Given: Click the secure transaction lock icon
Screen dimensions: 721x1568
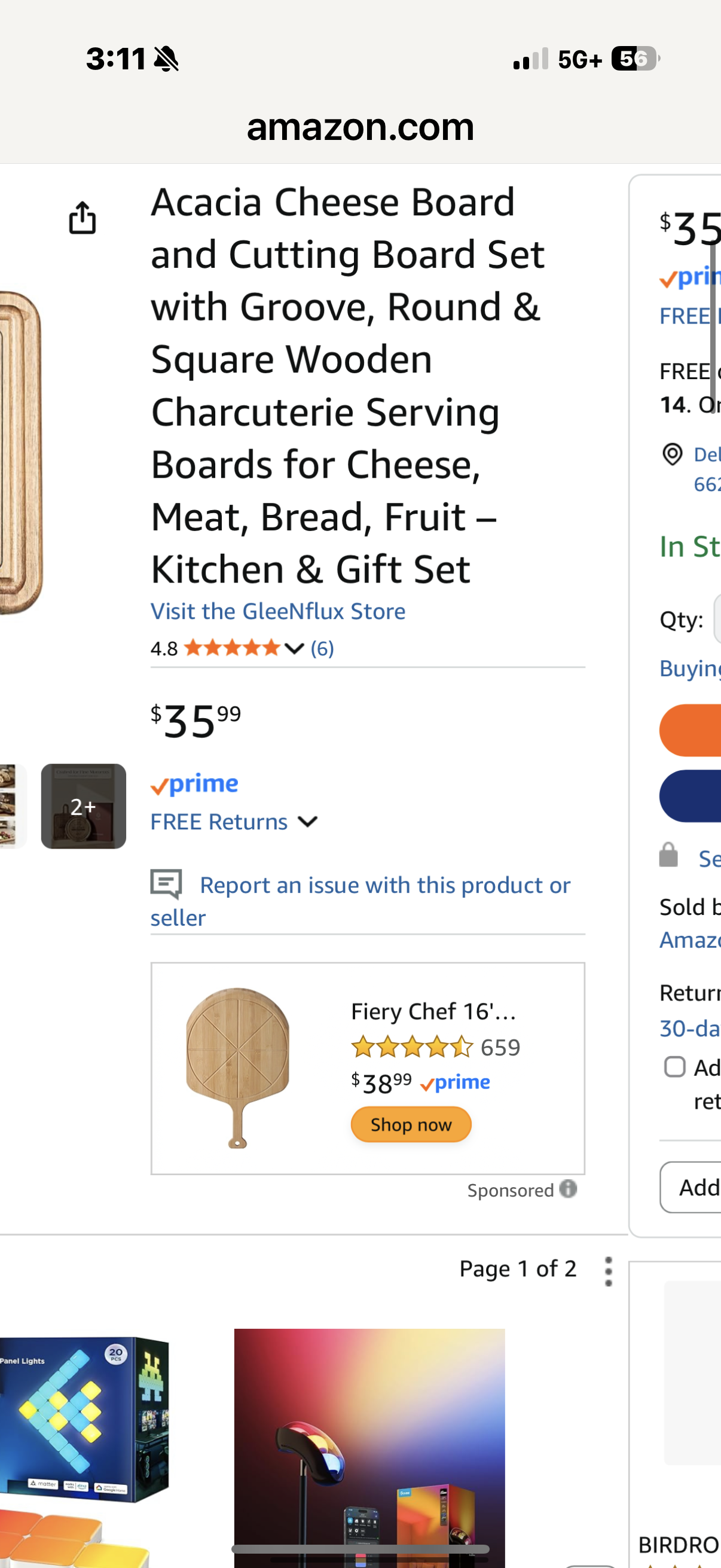Looking at the screenshot, I should coord(668,855).
